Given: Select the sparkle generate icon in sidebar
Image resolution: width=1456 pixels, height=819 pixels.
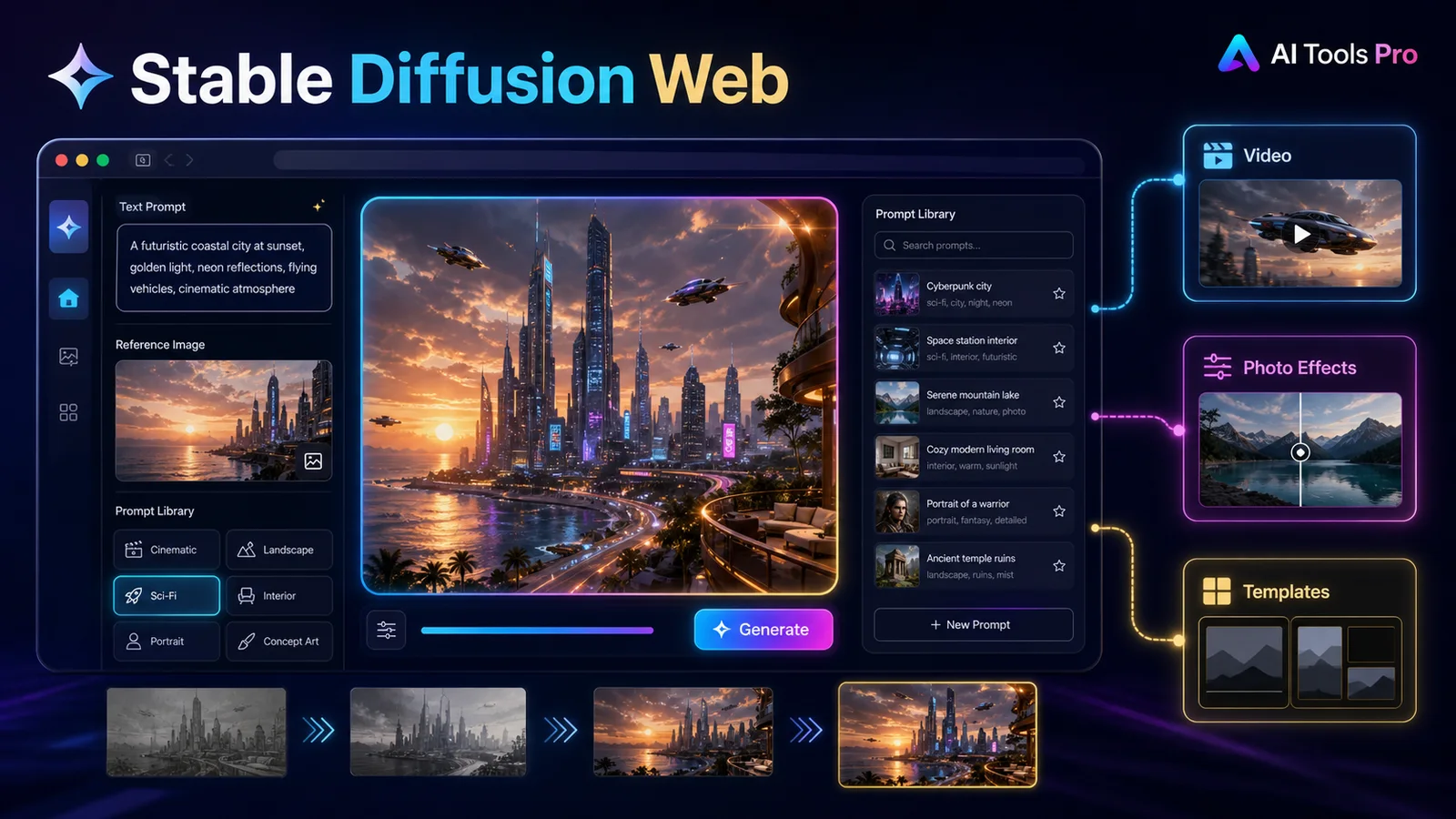Looking at the screenshot, I should 69,227.
